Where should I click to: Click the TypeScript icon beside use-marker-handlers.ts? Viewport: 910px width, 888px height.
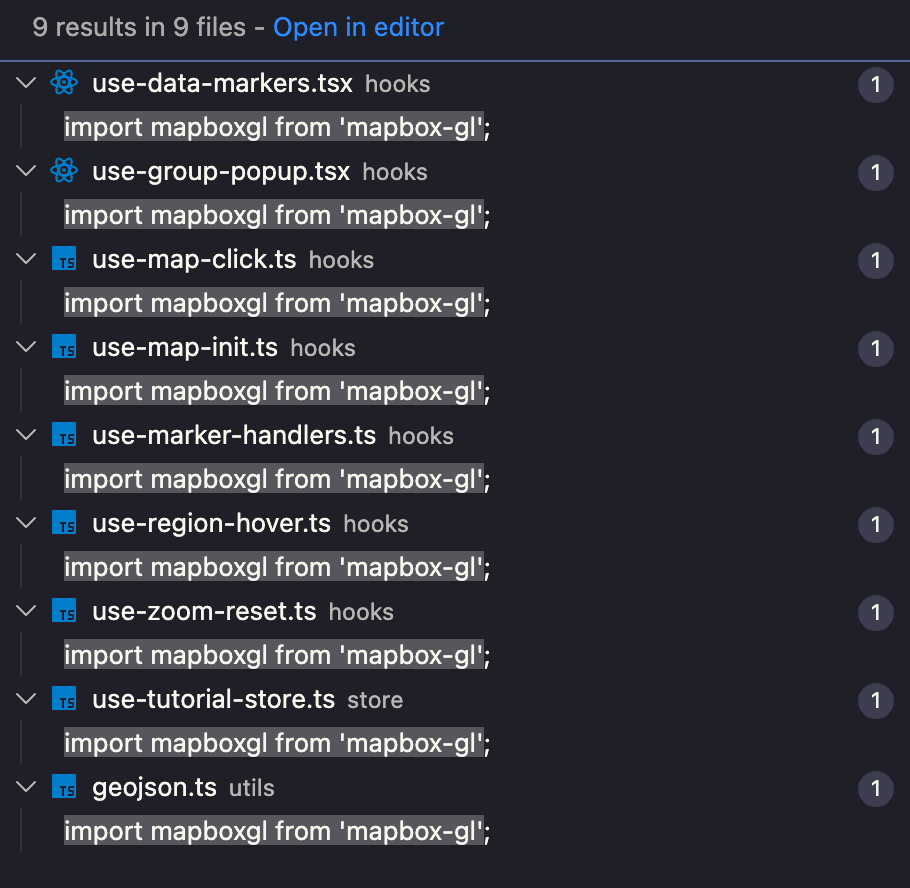[x=64, y=436]
